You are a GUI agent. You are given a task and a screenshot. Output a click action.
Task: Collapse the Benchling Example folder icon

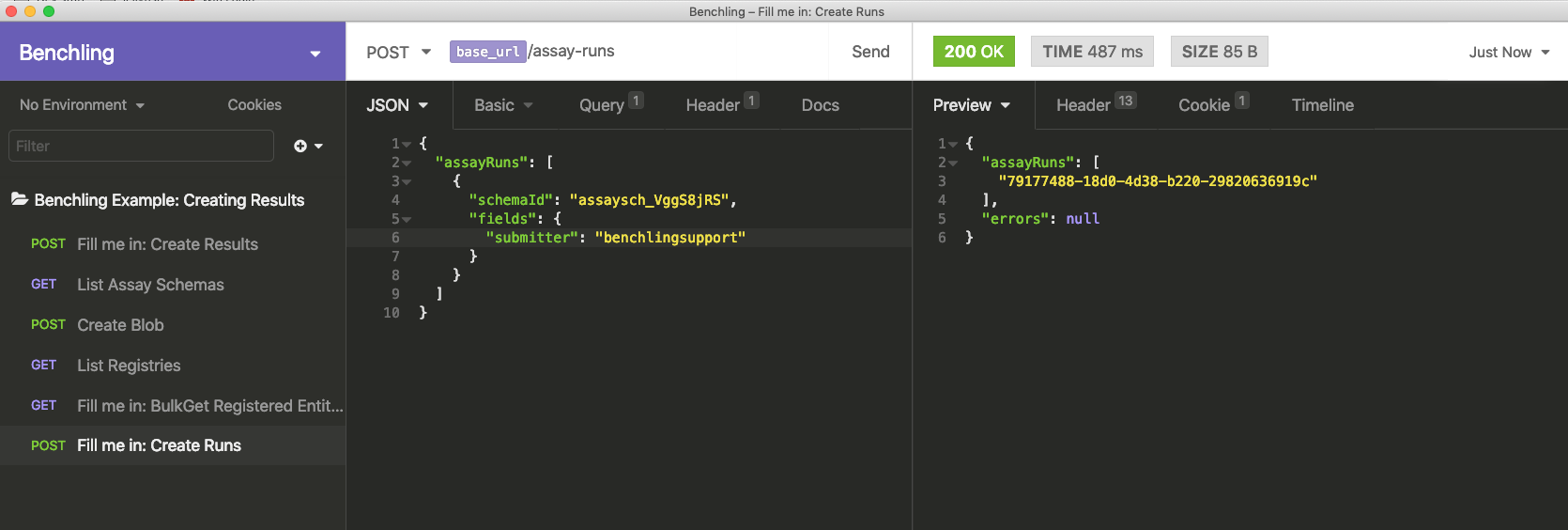[x=19, y=199]
